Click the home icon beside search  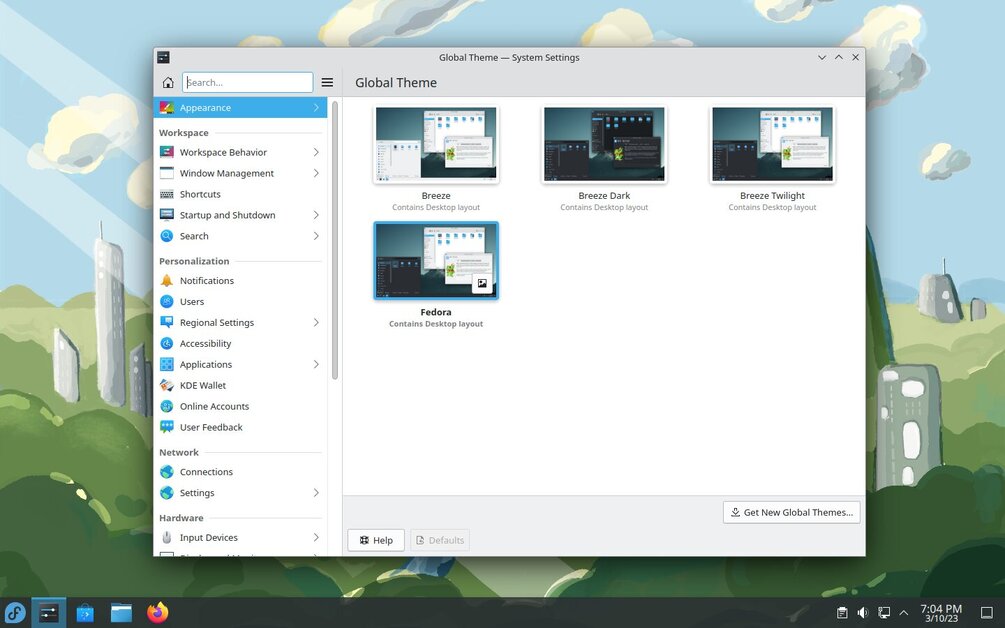[168, 83]
